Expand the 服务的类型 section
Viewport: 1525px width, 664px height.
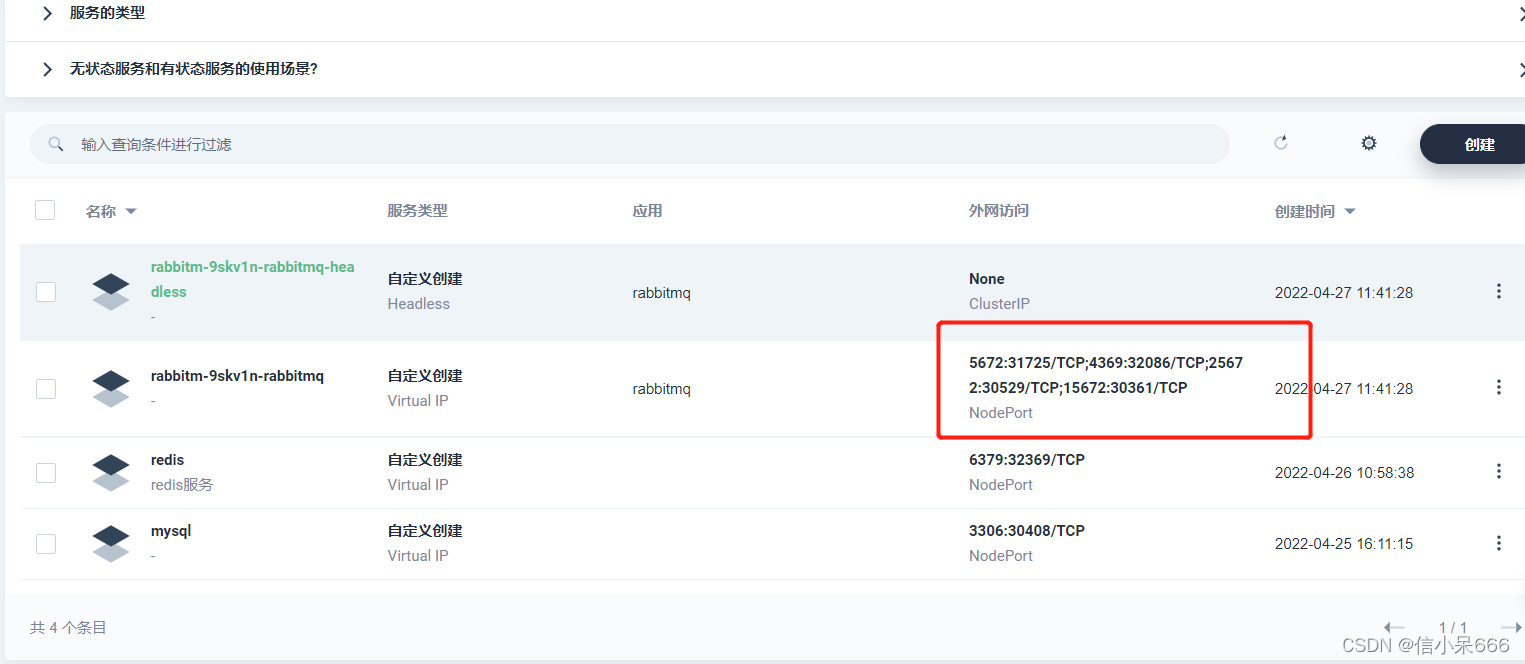click(47, 14)
